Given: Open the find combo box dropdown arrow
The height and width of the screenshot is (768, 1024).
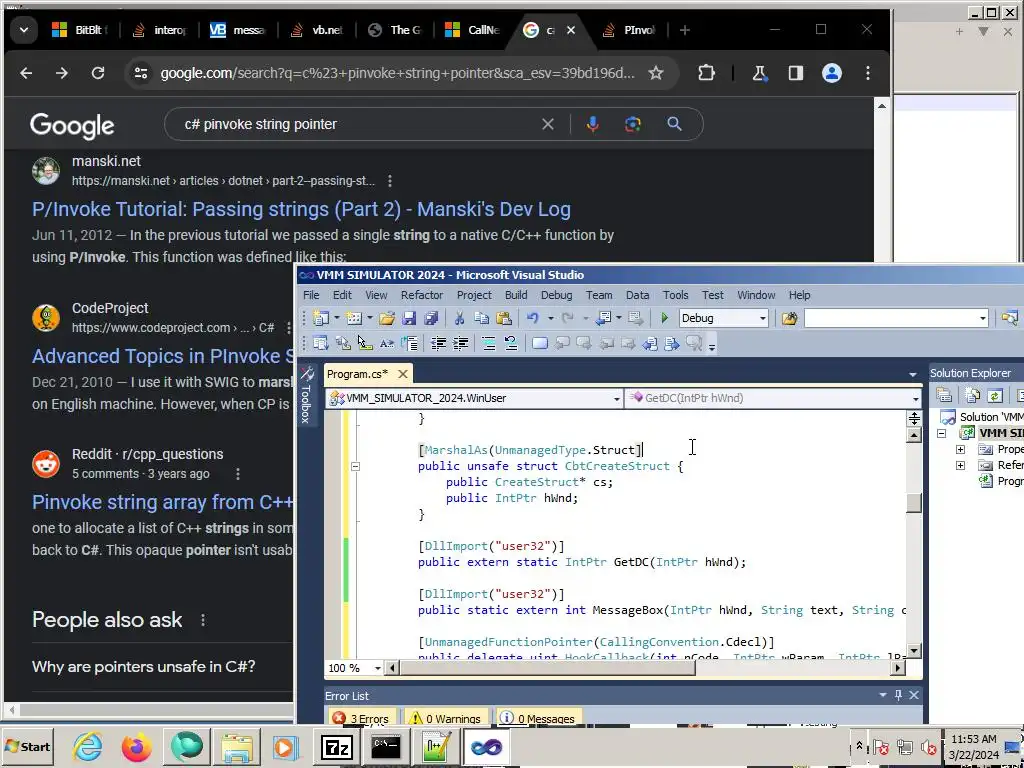Looking at the screenshot, I should (x=982, y=318).
